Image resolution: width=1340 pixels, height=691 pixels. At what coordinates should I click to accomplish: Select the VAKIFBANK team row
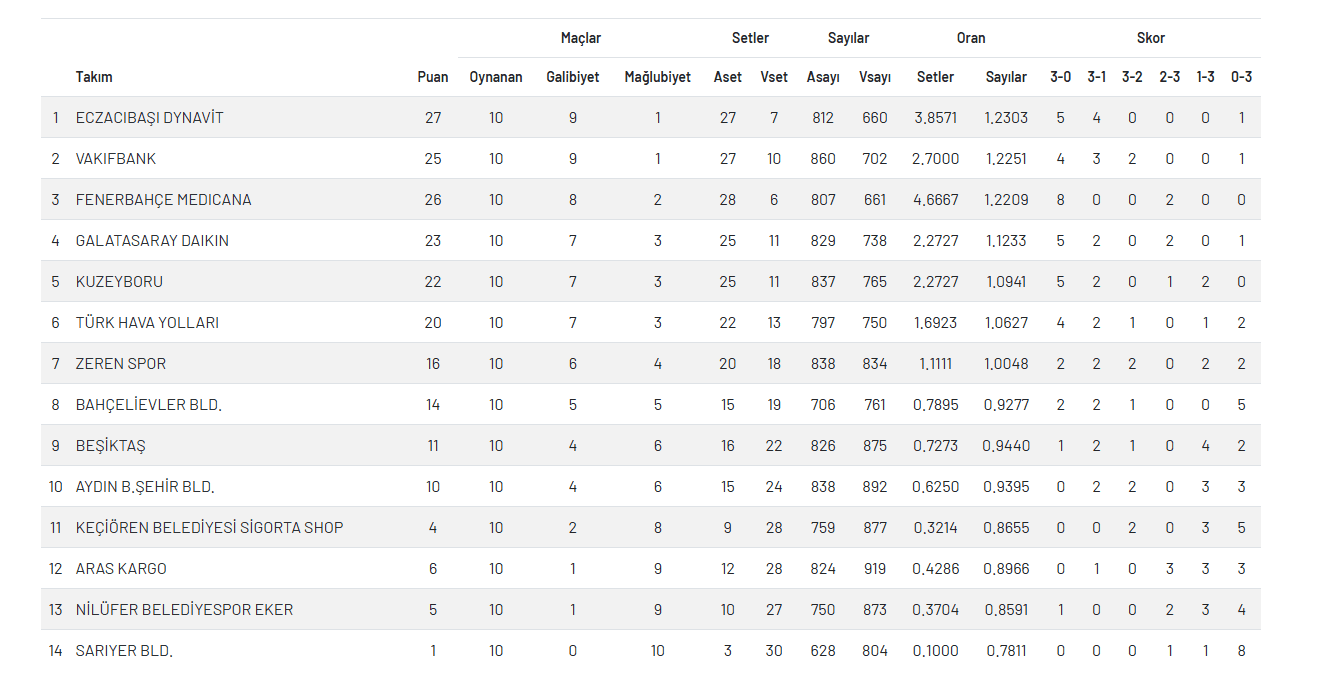tap(116, 159)
